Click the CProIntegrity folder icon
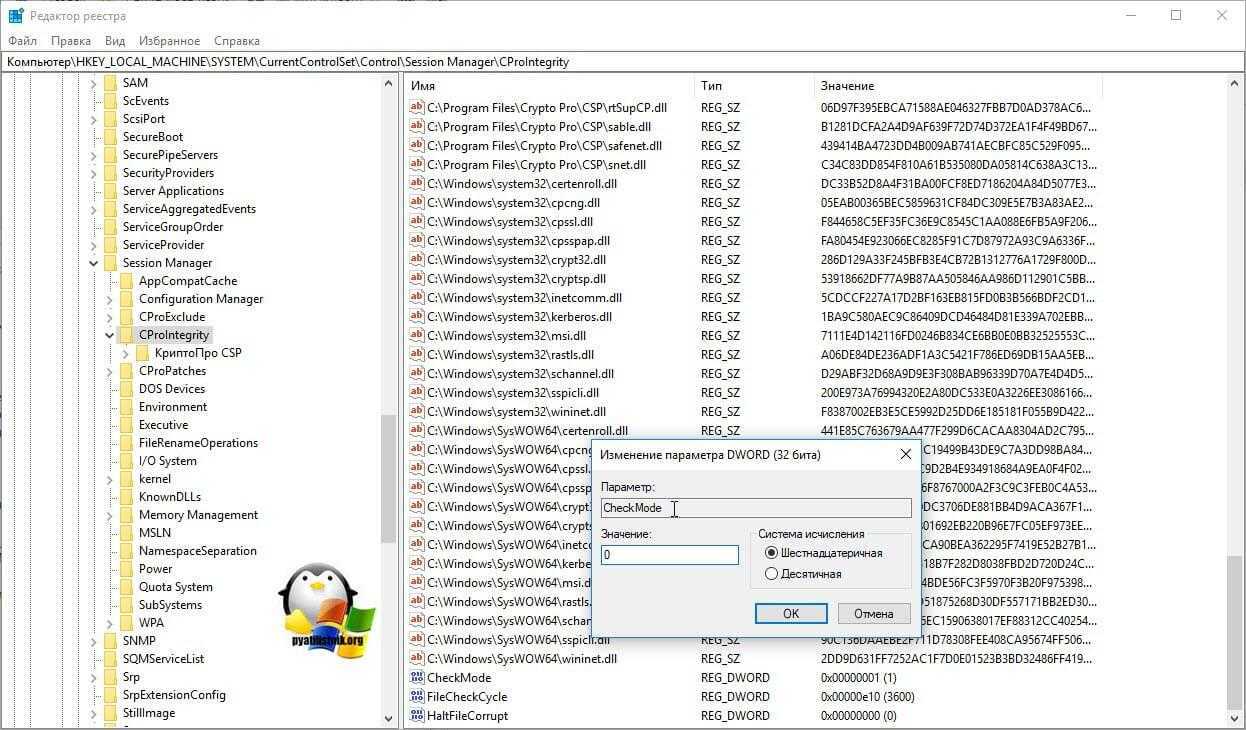This screenshot has width=1246, height=730. click(126, 335)
